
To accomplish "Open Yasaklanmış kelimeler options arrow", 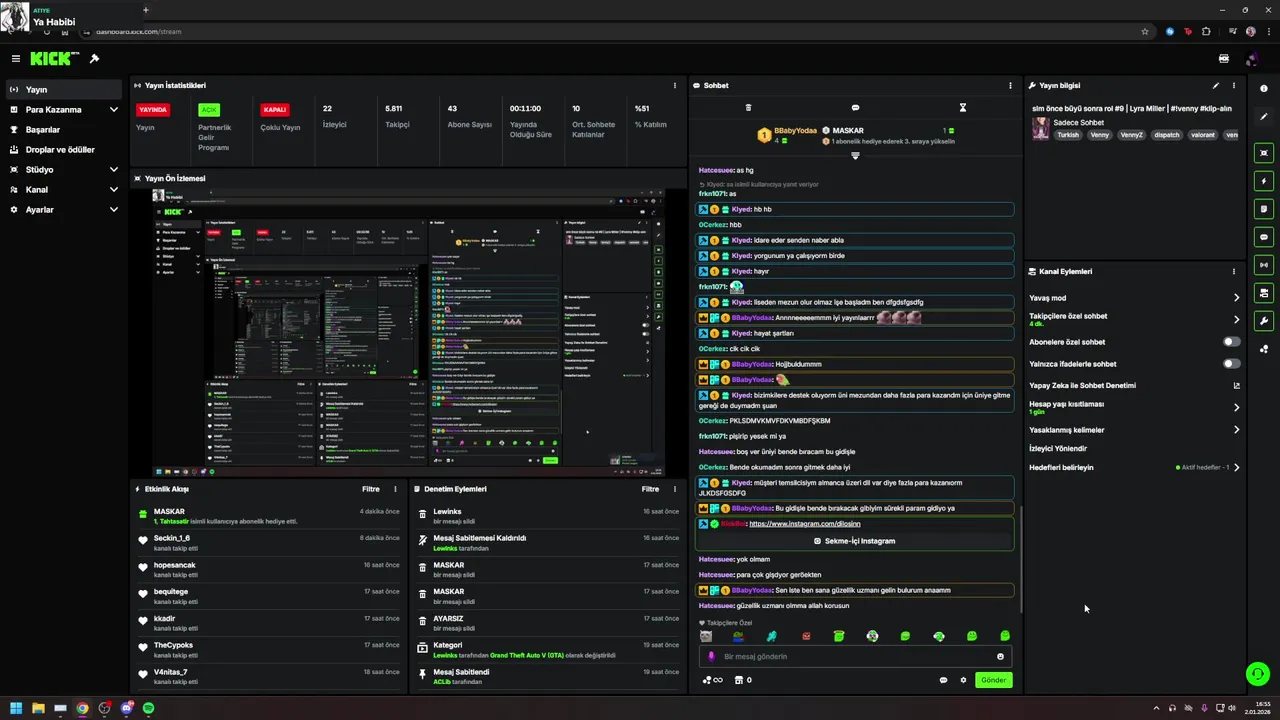I will (x=1236, y=430).
